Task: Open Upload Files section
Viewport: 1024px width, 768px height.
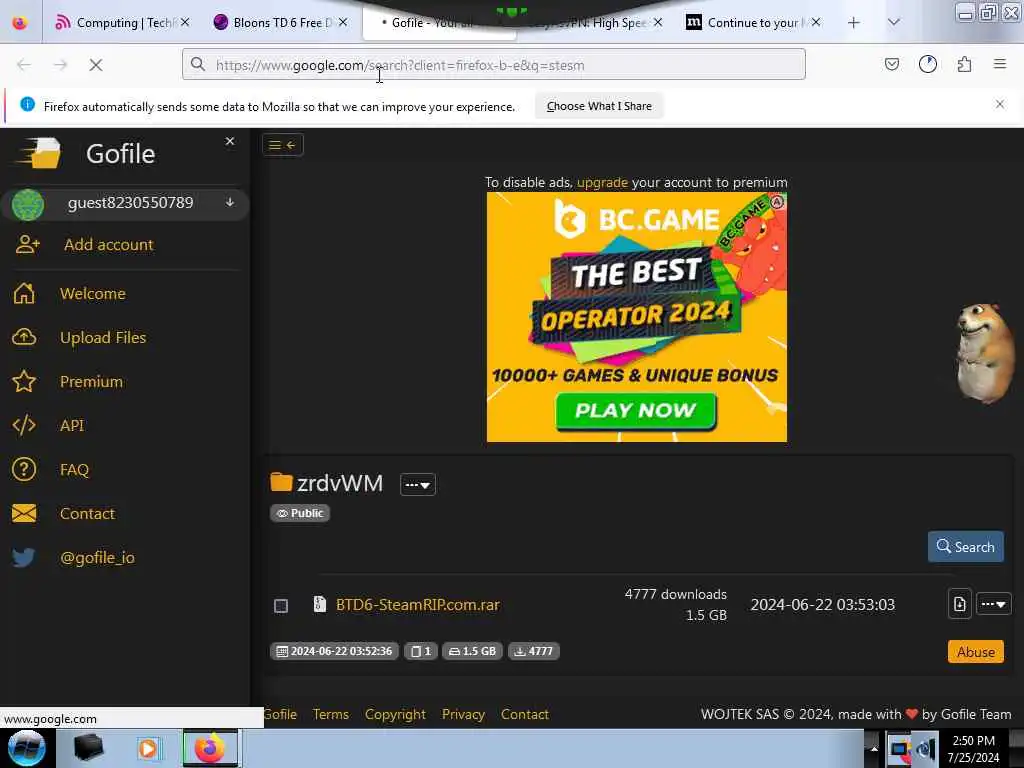Action: tap(103, 338)
